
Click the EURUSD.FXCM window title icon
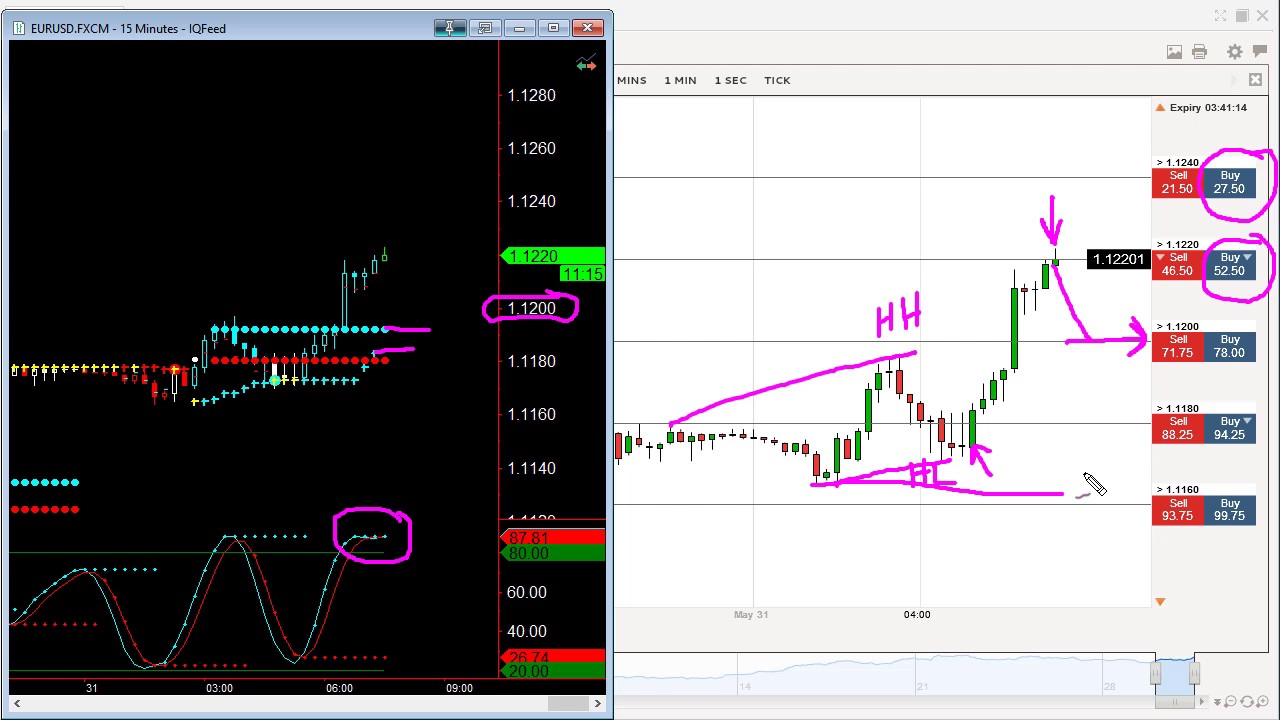click(20, 28)
